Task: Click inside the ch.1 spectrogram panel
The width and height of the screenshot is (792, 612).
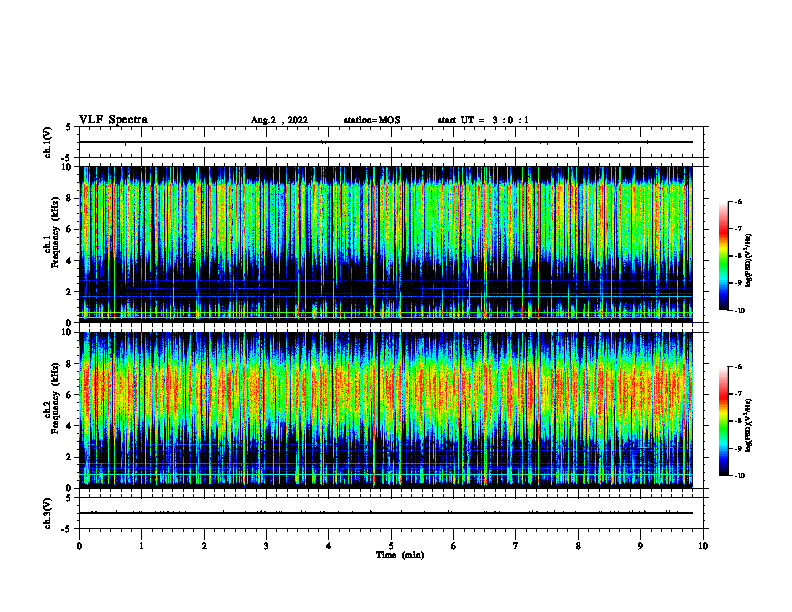Action: coord(386,244)
